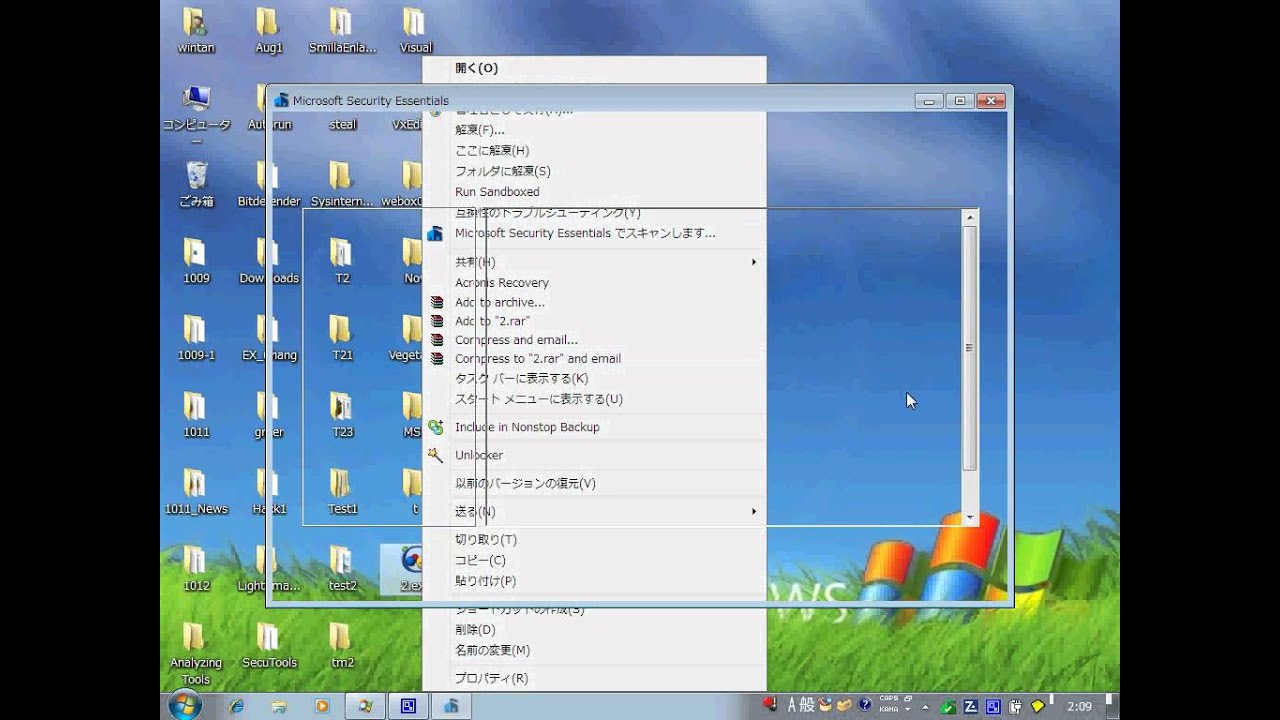Toggle IME input mode 'A' indicator

coord(793,705)
